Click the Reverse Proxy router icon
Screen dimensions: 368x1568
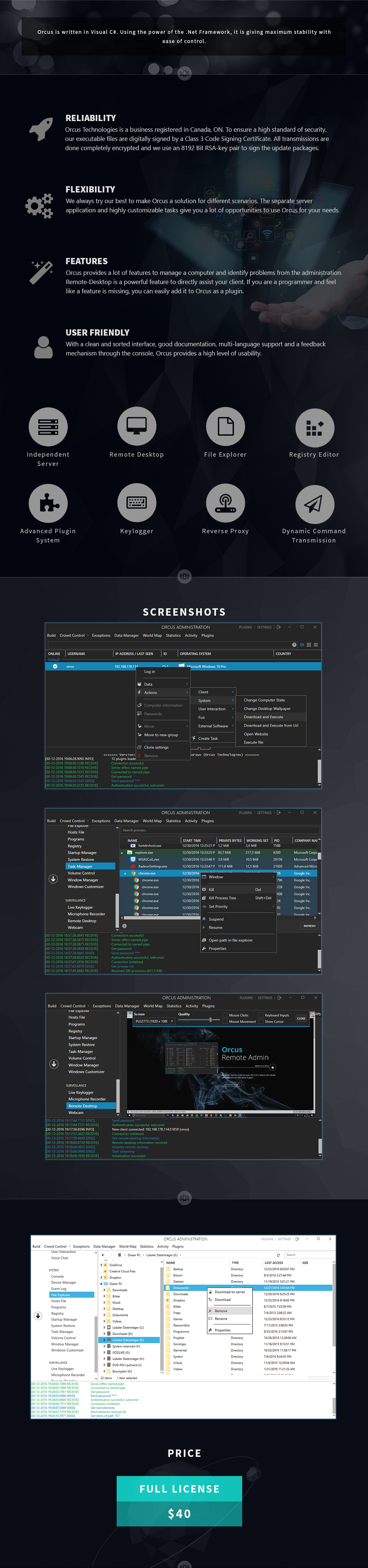pyautogui.click(x=225, y=503)
